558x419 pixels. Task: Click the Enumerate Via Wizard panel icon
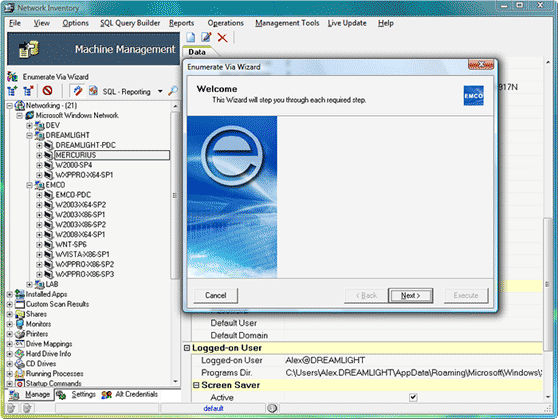(12, 77)
